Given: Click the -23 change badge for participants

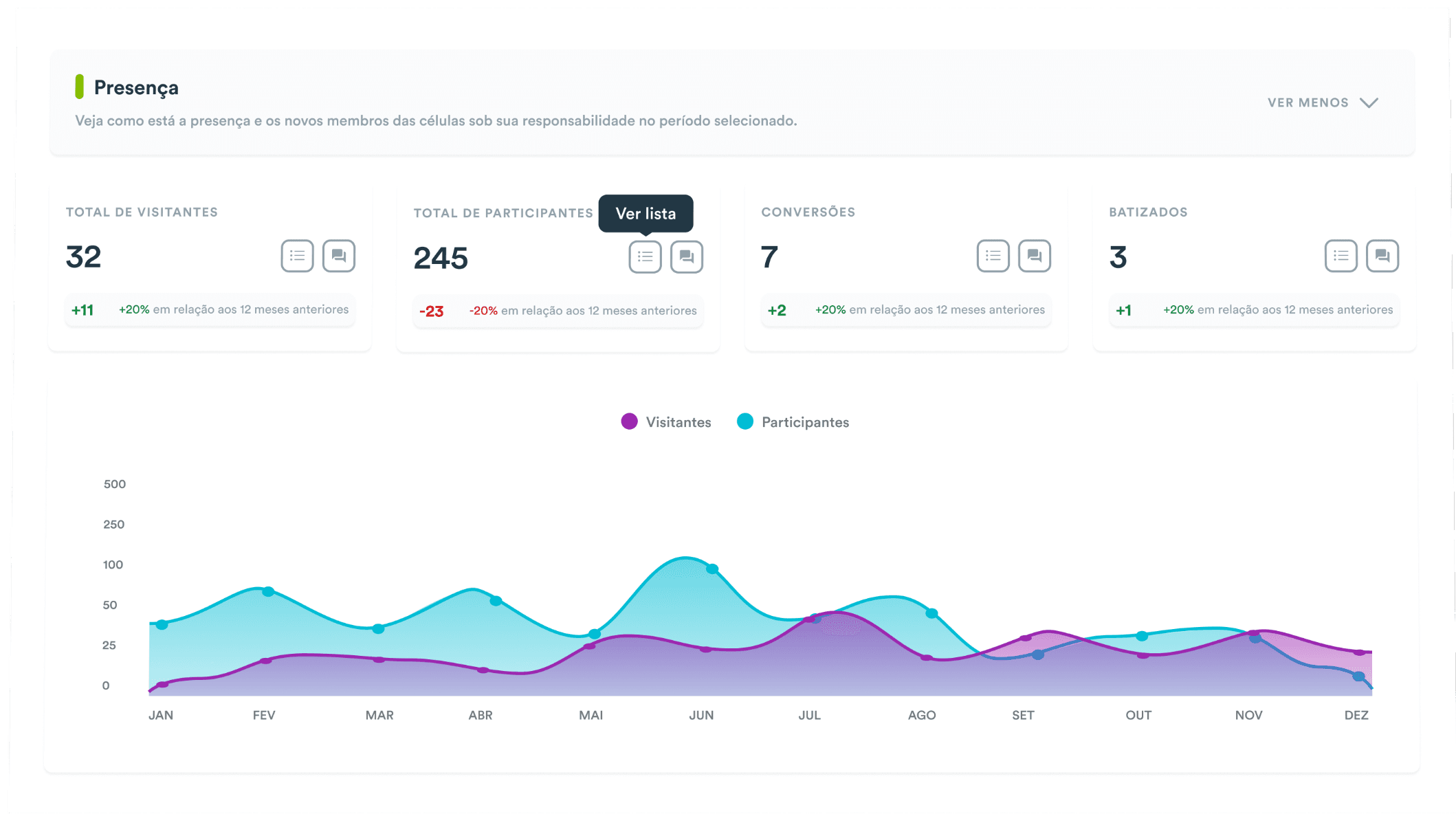Looking at the screenshot, I should click(432, 311).
